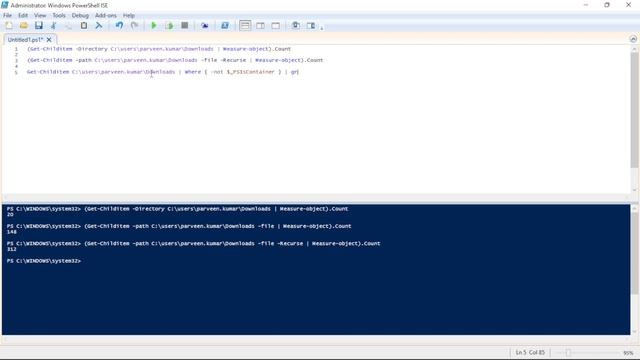Clear the console pane with its toolbar icon
Image resolution: width=640 pixels, height=360 pixels.
pos(99,26)
